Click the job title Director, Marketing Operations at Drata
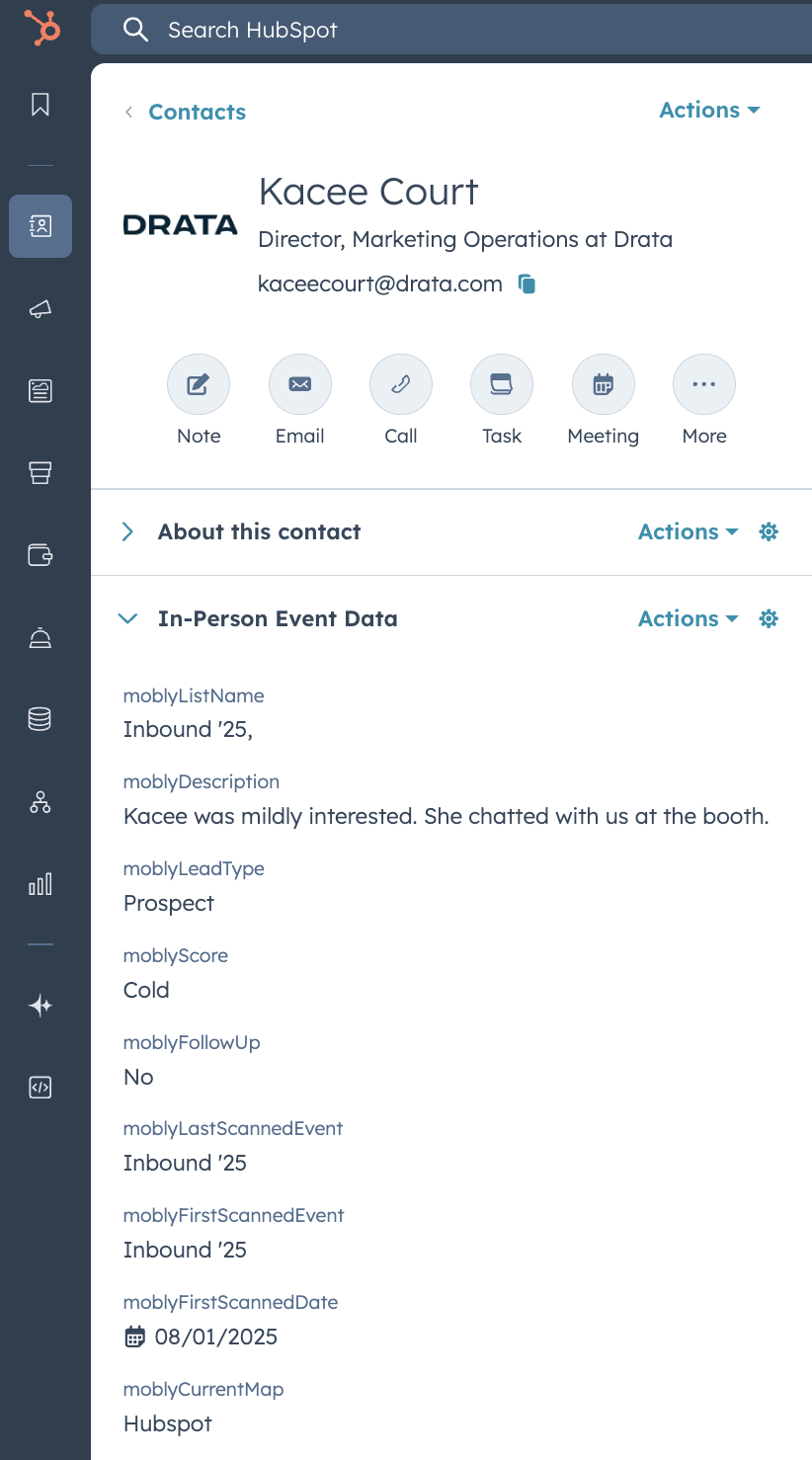The height and width of the screenshot is (1460, 812). tap(465, 239)
